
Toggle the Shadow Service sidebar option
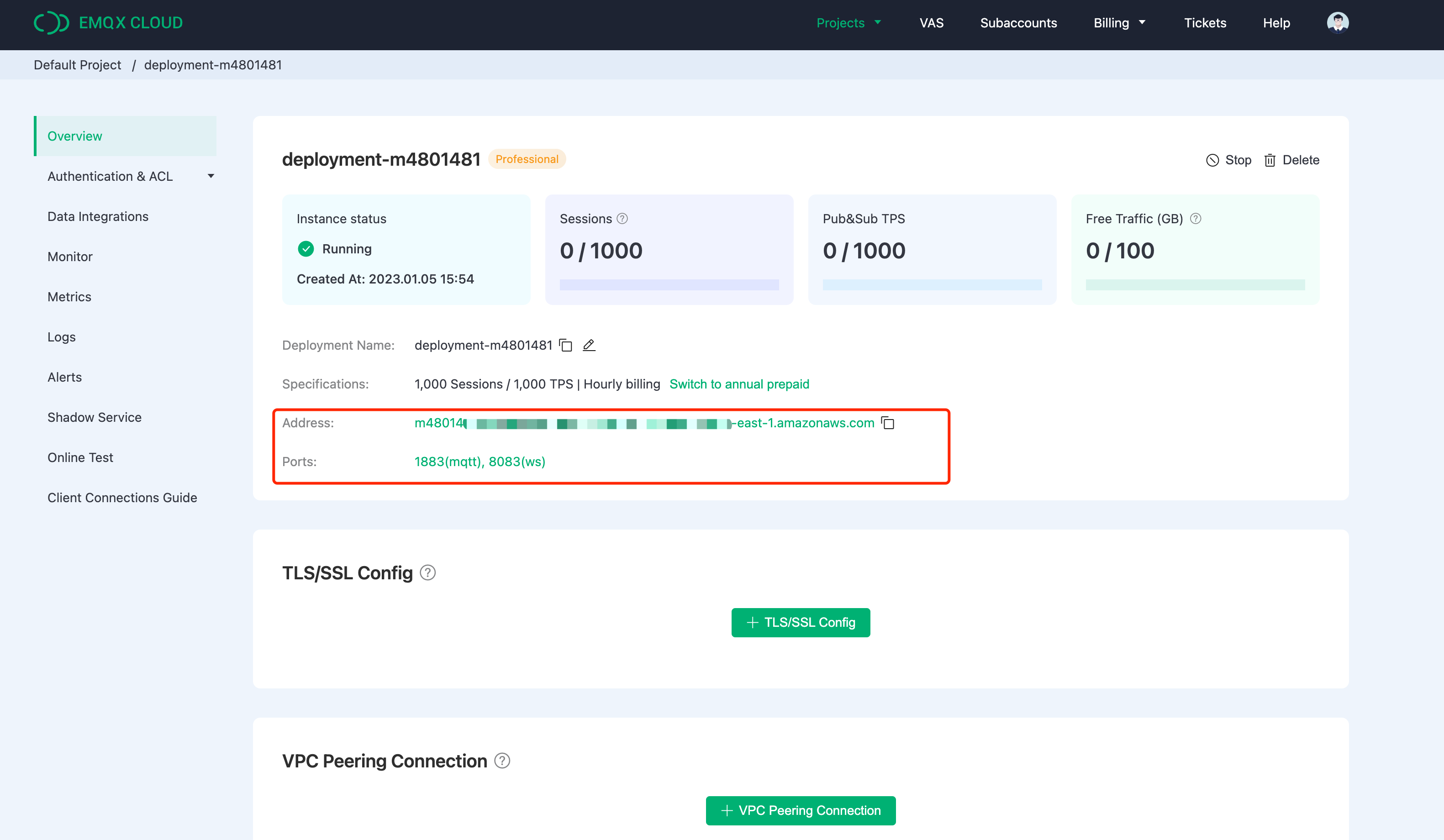pos(94,417)
